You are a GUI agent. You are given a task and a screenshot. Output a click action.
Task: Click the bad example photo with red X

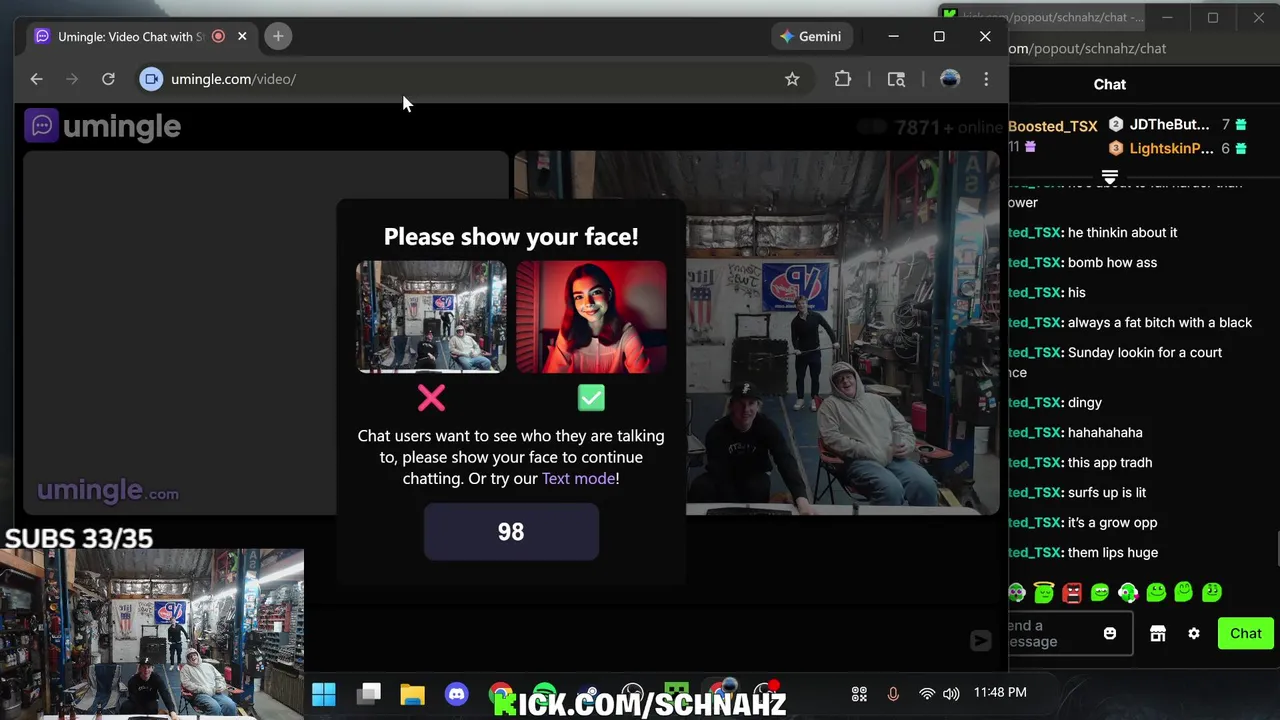(431, 317)
